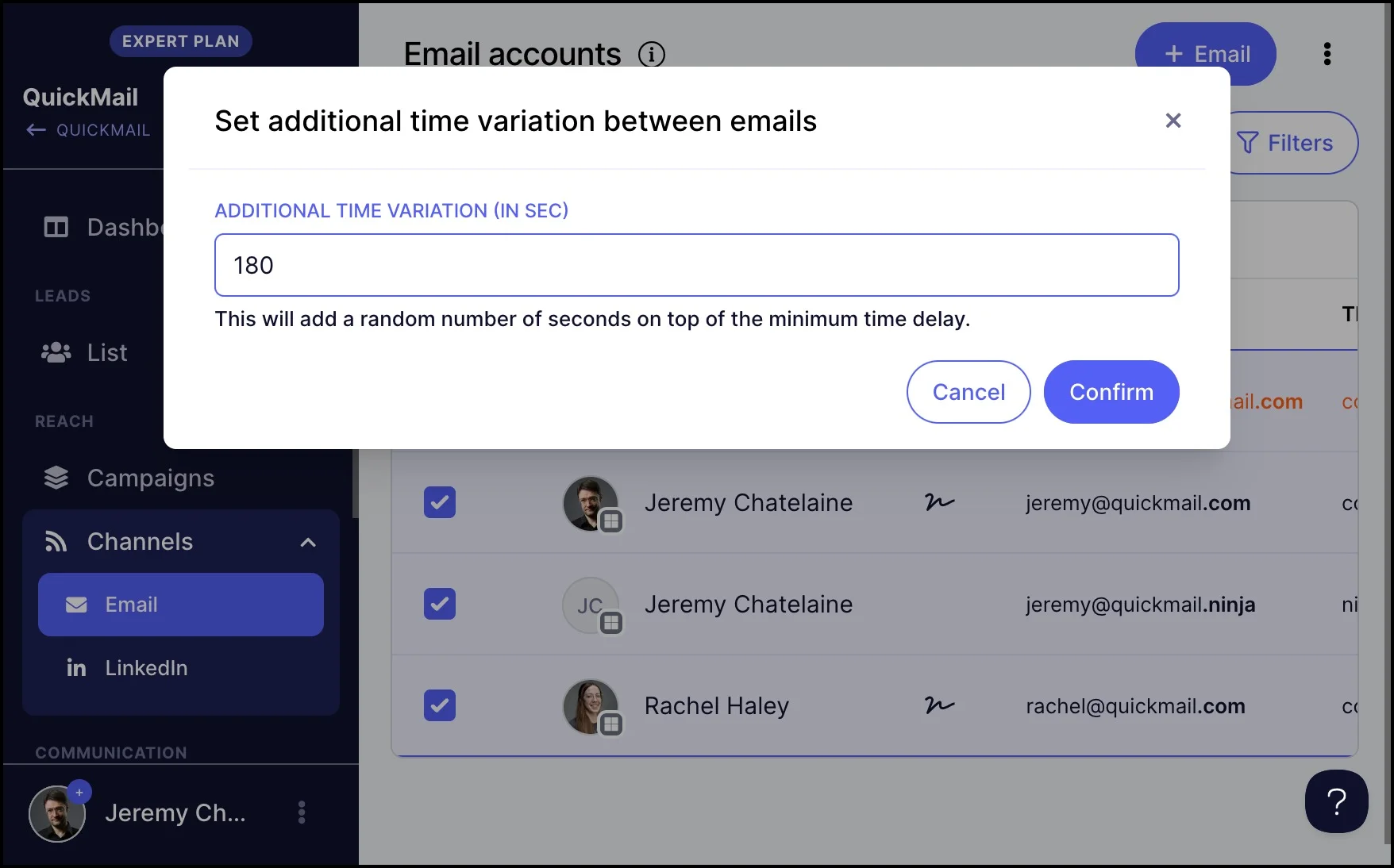This screenshot has height=868, width=1394.
Task: Uncheck the jeremy@quickmail.ninja row checkbox
Action: (440, 604)
